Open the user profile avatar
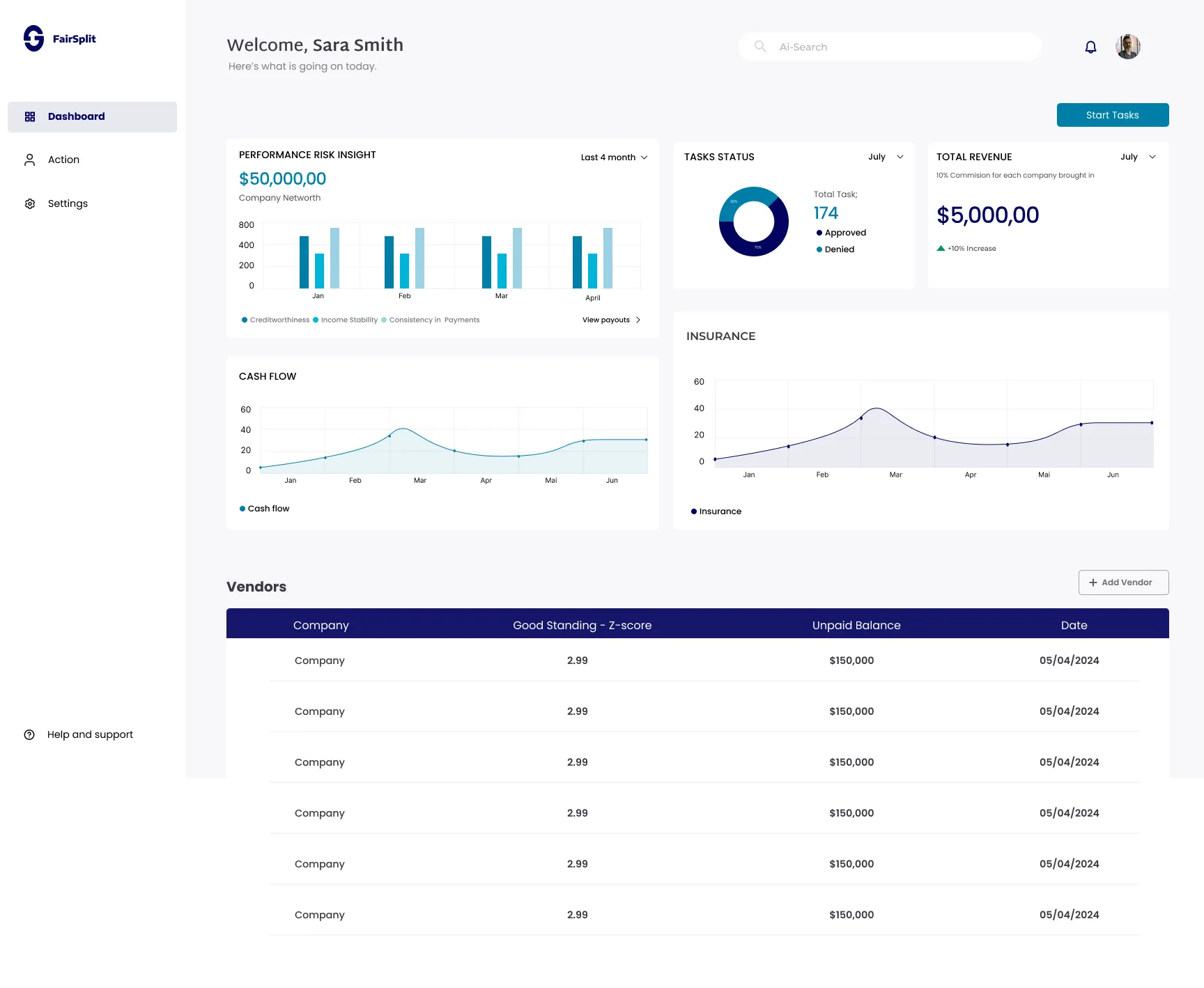This screenshot has height=988, width=1204. coord(1128,47)
